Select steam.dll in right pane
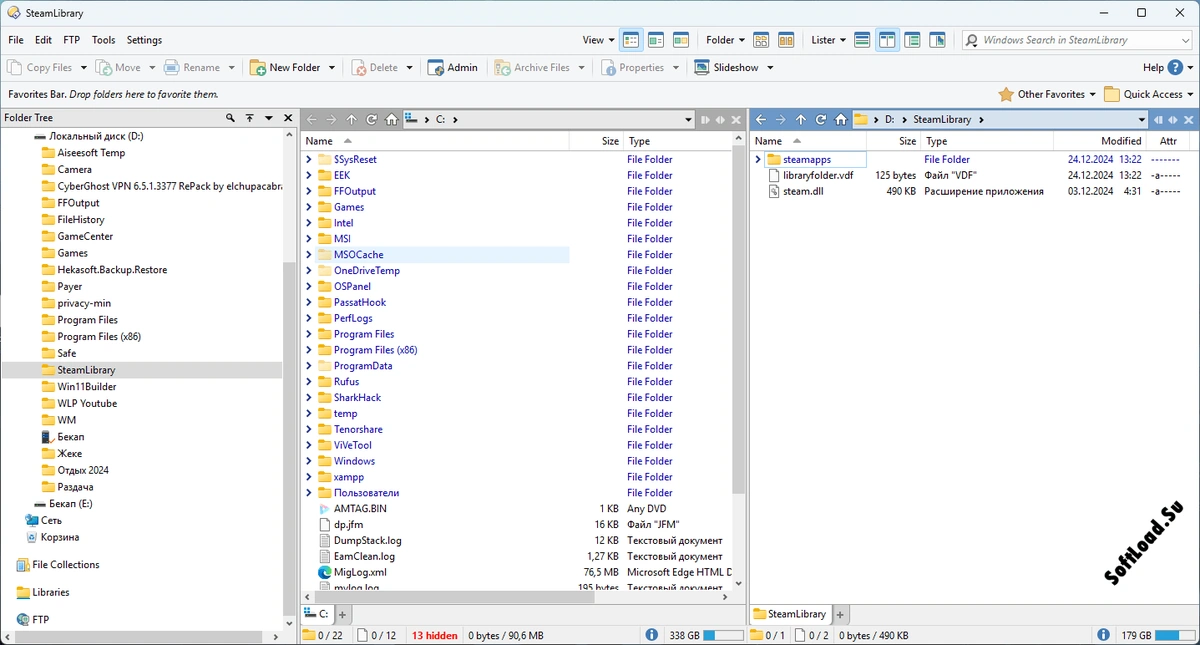Screen dimensions: 1200x645 tap(796, 191)
